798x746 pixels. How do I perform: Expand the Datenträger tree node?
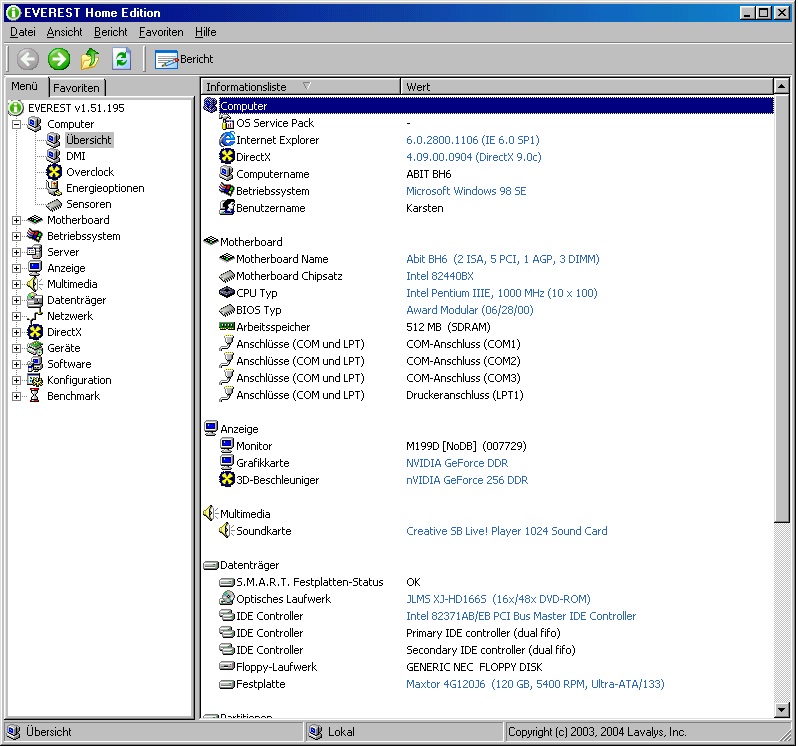17,300
